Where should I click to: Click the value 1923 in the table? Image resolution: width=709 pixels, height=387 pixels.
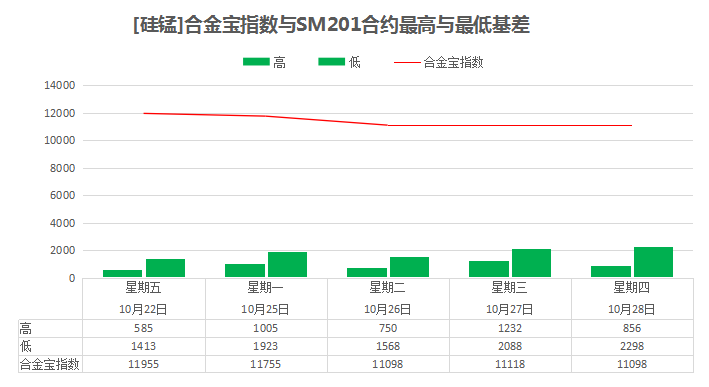pyautogui.click(x=265, y=346)
